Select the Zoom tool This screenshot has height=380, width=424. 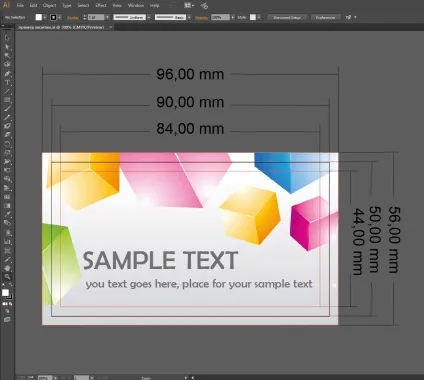7,276
